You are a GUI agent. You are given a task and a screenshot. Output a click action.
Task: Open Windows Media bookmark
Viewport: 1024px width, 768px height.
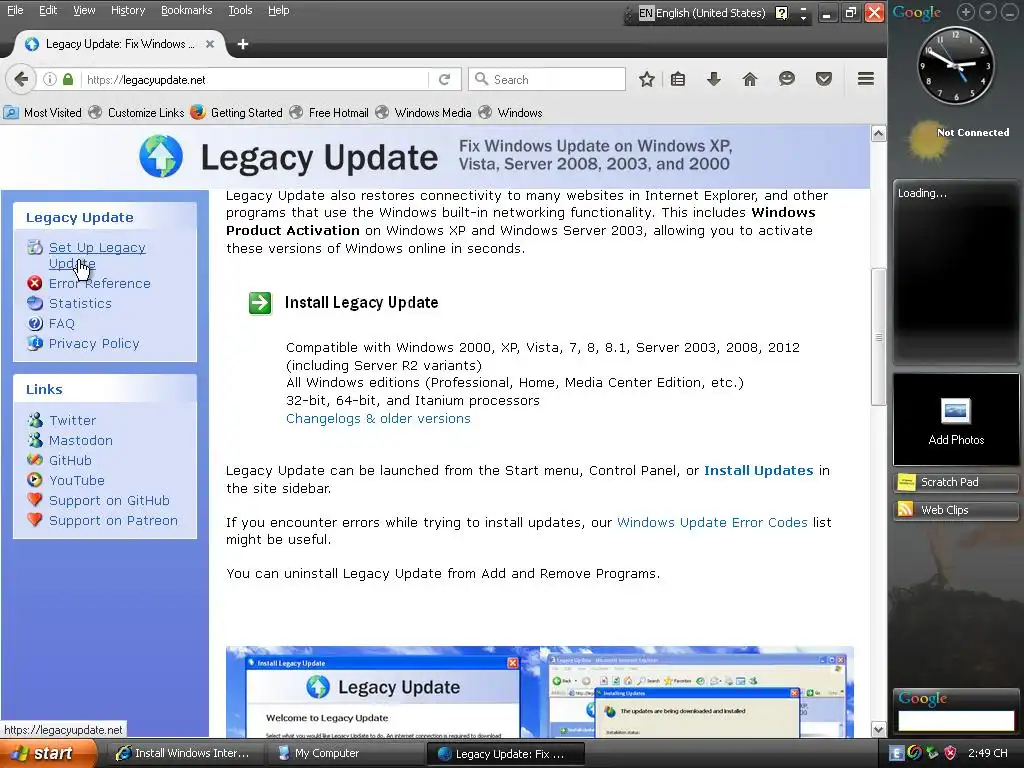click(423, 112)
